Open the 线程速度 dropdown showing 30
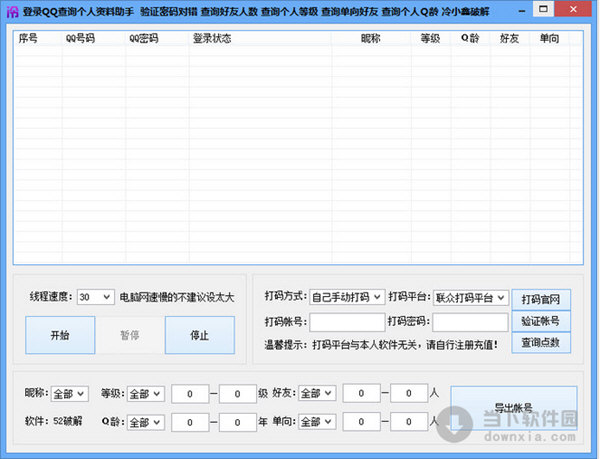The image size is (600, 459). (x=95, y=297)
